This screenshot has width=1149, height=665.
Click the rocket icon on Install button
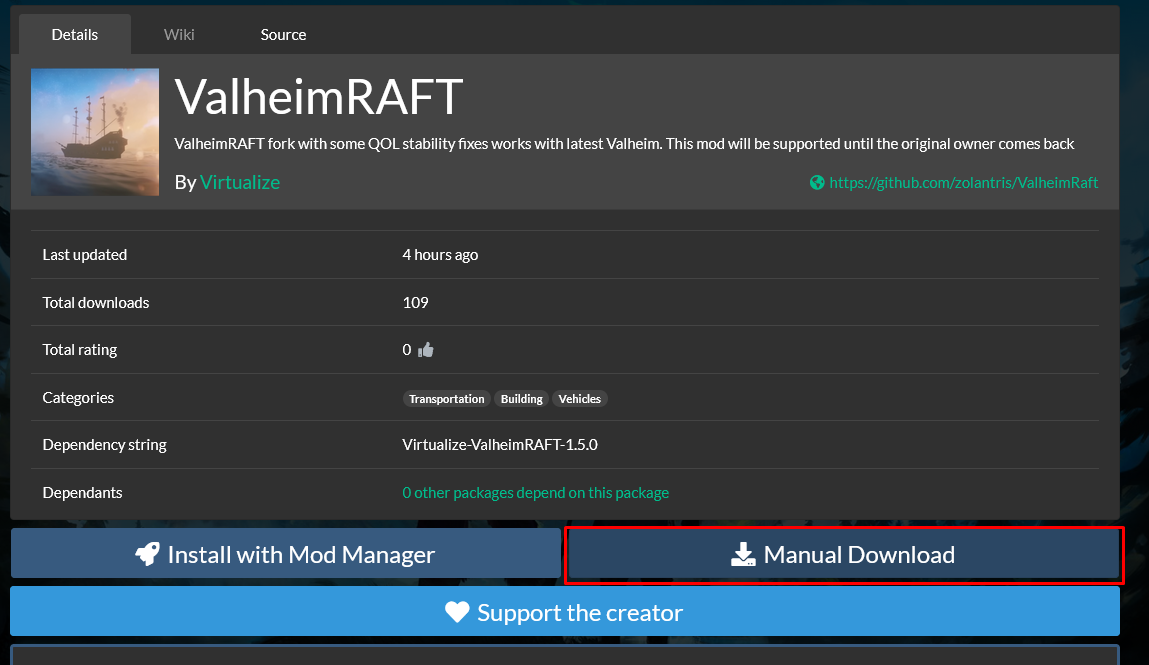pos(147,554)
